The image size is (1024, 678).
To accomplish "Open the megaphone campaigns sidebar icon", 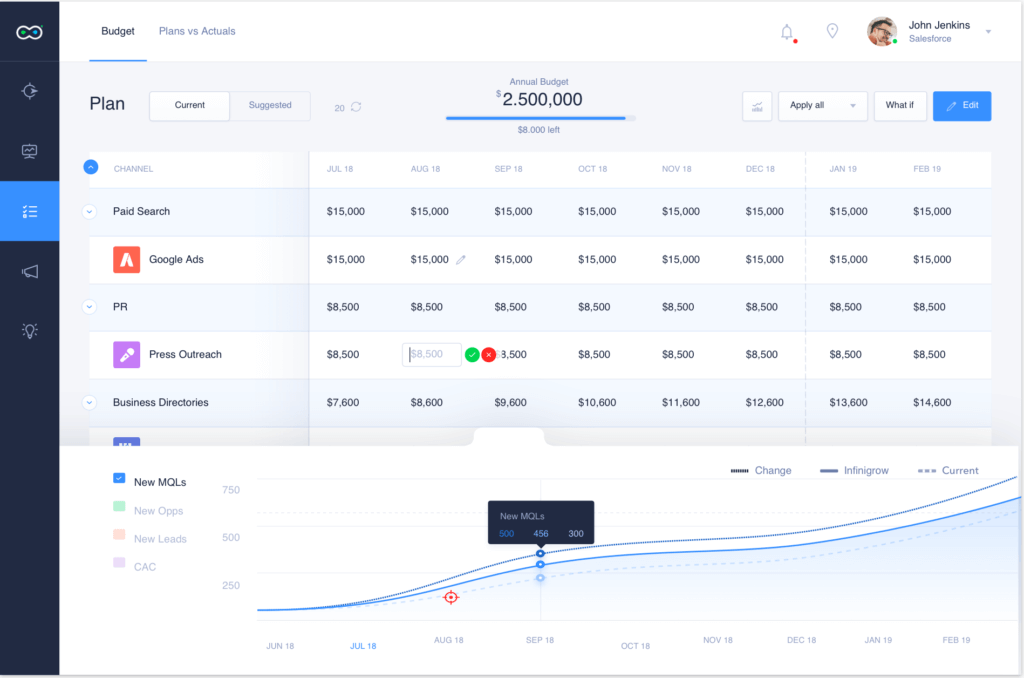I will pyautogui.click(x=30, y=271).
